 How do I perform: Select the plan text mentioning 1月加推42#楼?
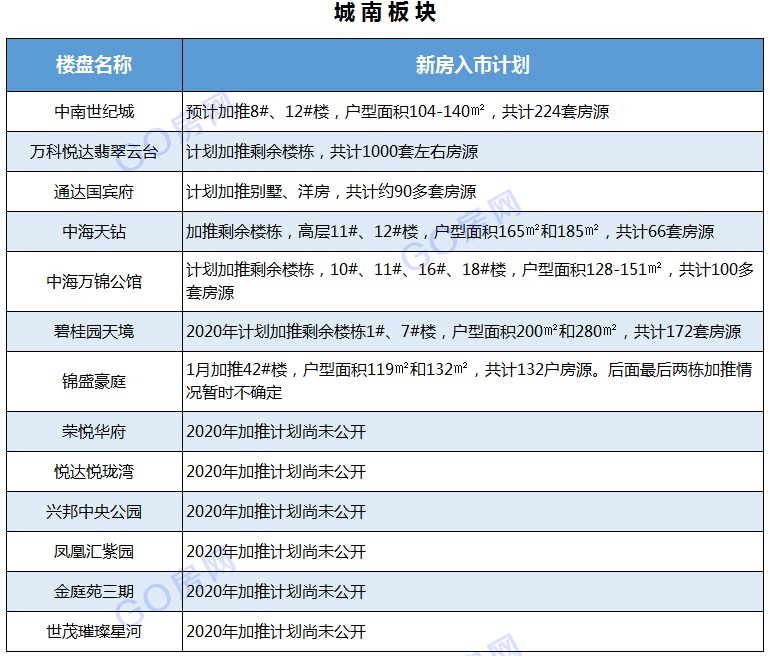pyautogui.click(x=469, y=381)
